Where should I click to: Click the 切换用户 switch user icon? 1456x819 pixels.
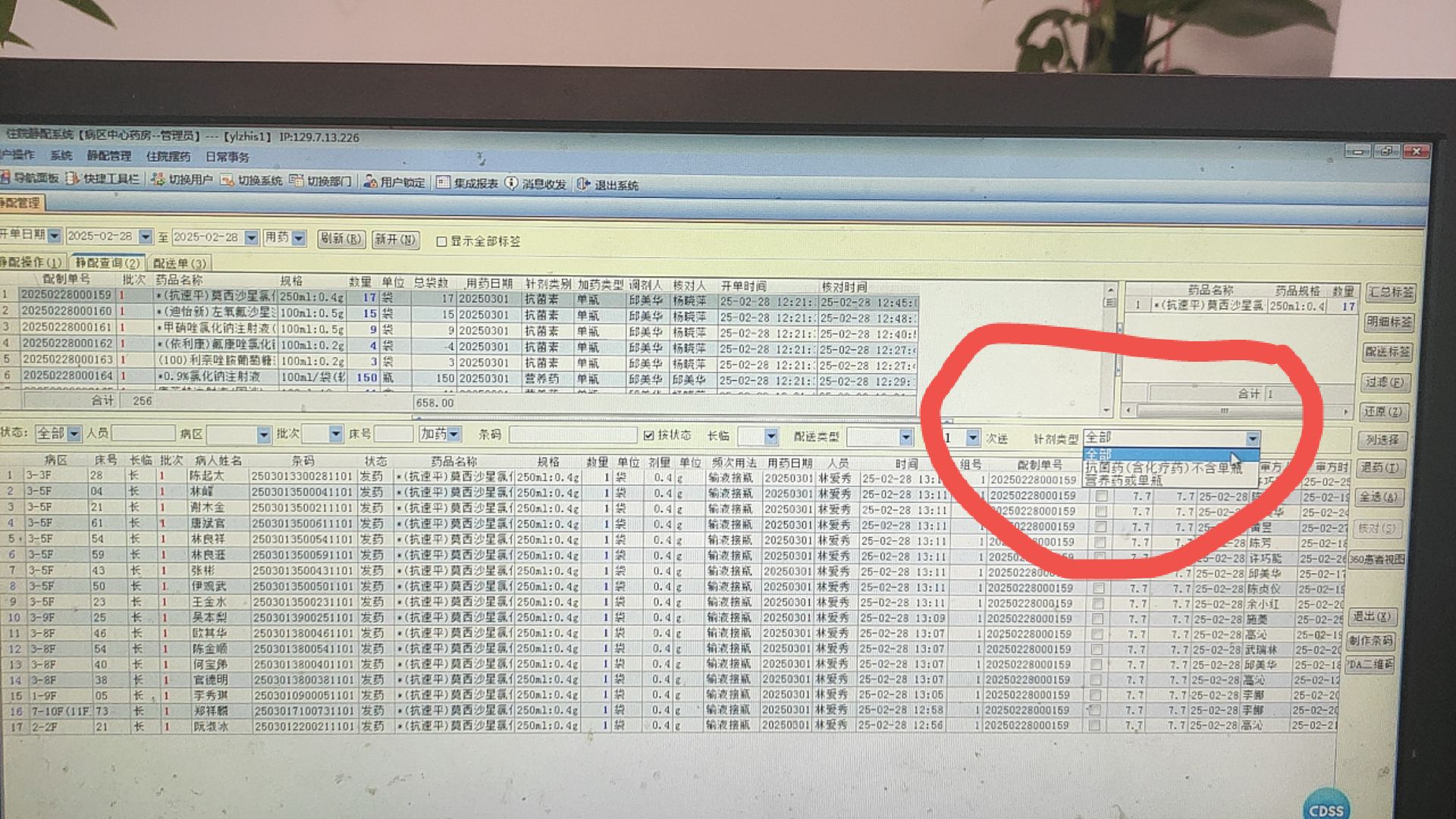click(158, 180)
